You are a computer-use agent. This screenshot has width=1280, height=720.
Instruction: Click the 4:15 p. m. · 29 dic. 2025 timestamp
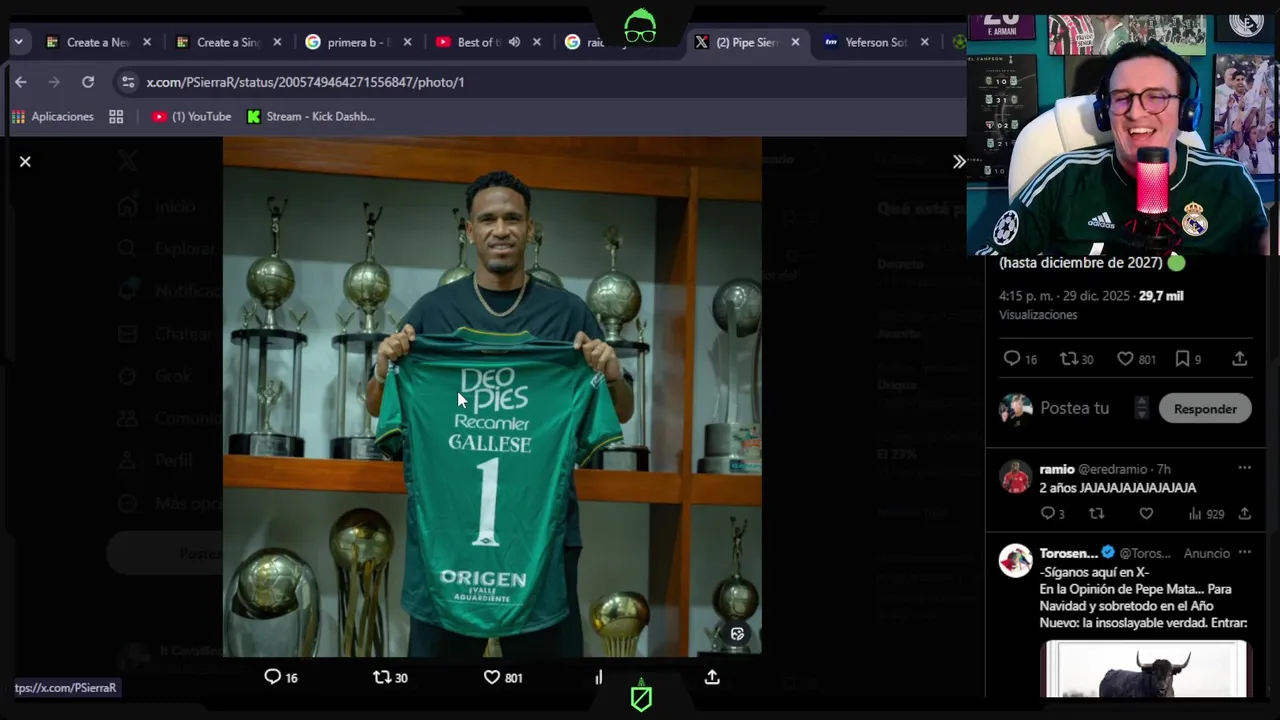(1064, 296)
